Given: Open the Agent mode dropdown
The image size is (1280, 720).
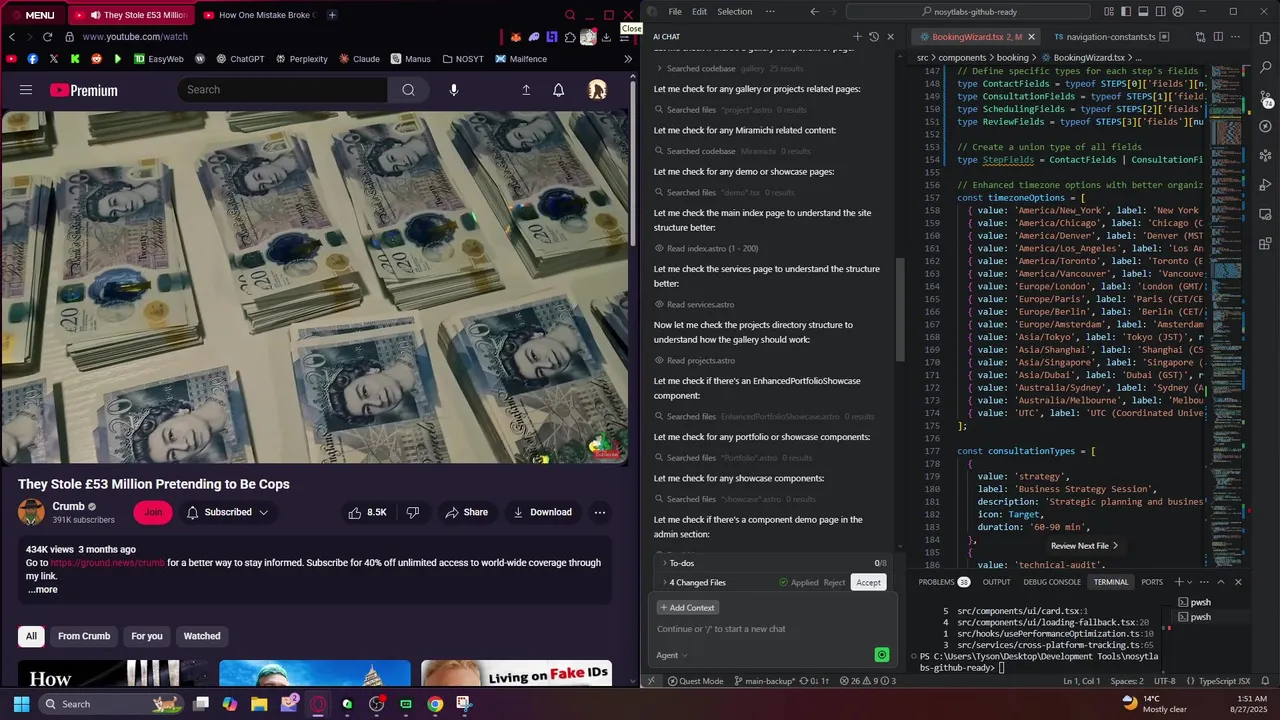Looking at the screenshot, I should (672, 655).
